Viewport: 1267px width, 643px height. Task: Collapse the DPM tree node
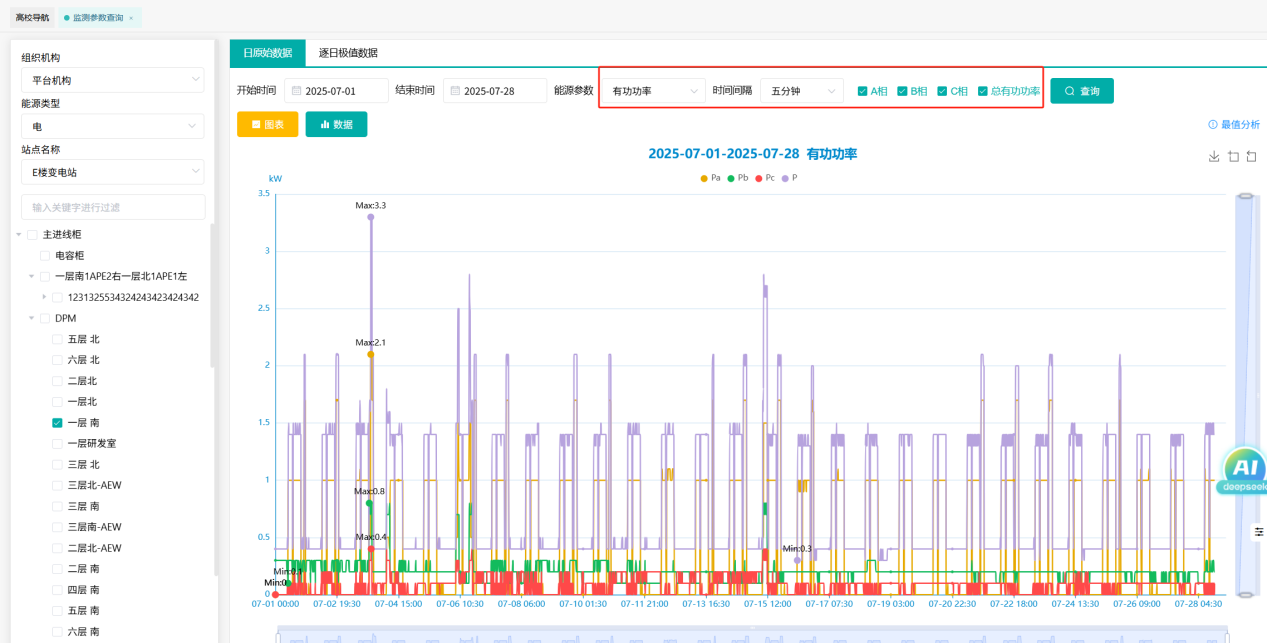coord(31,319)
